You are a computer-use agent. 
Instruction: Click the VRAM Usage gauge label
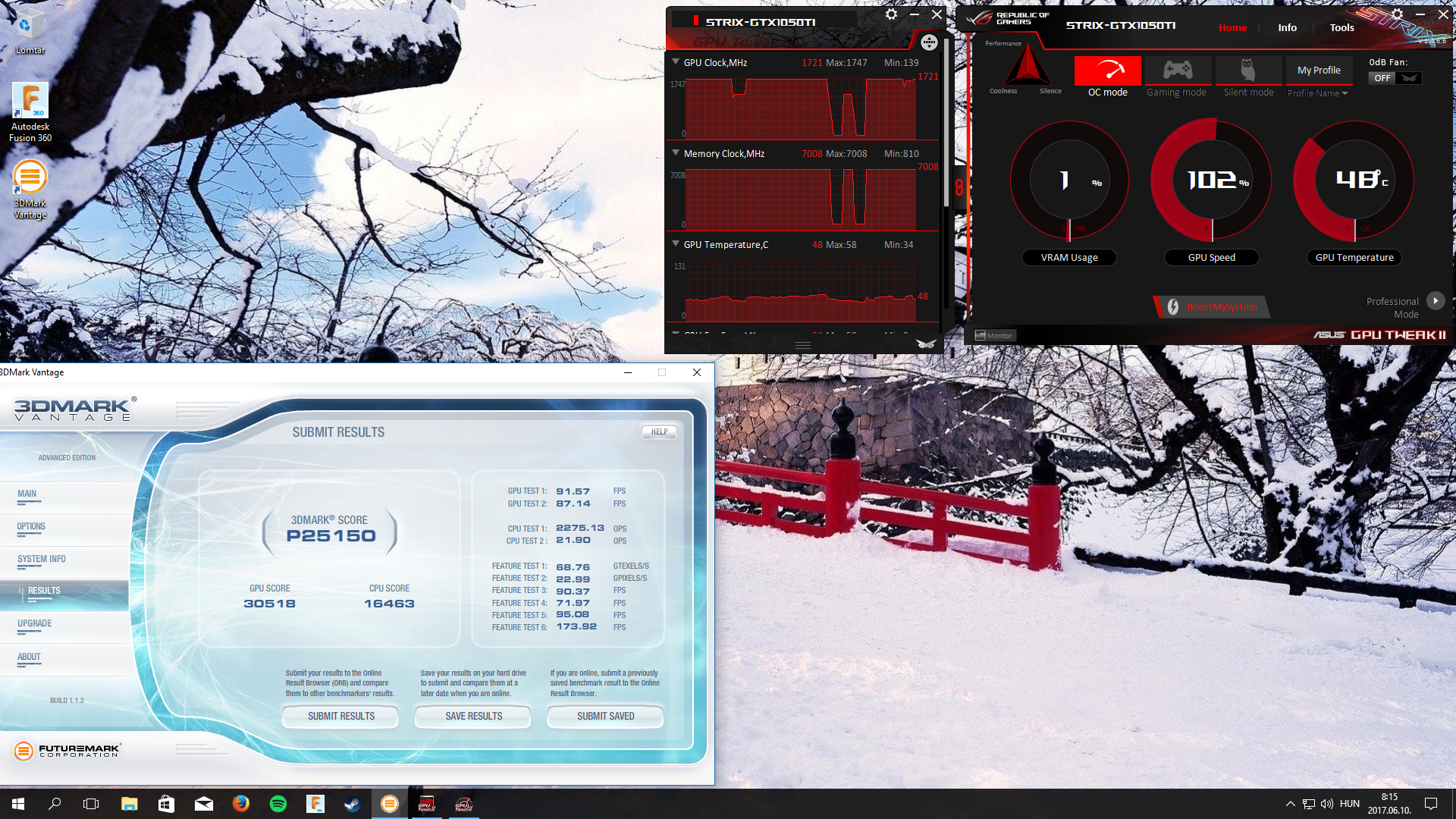(1069, 257)
